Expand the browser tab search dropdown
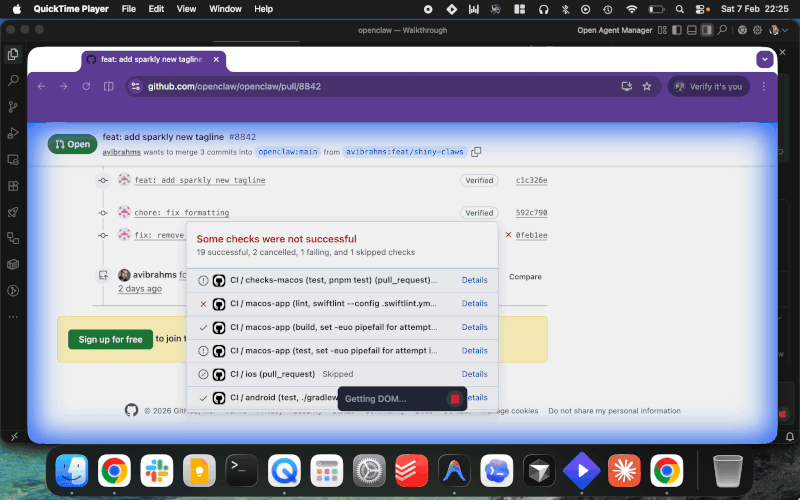The image size is (800, 500). (764, 60)
